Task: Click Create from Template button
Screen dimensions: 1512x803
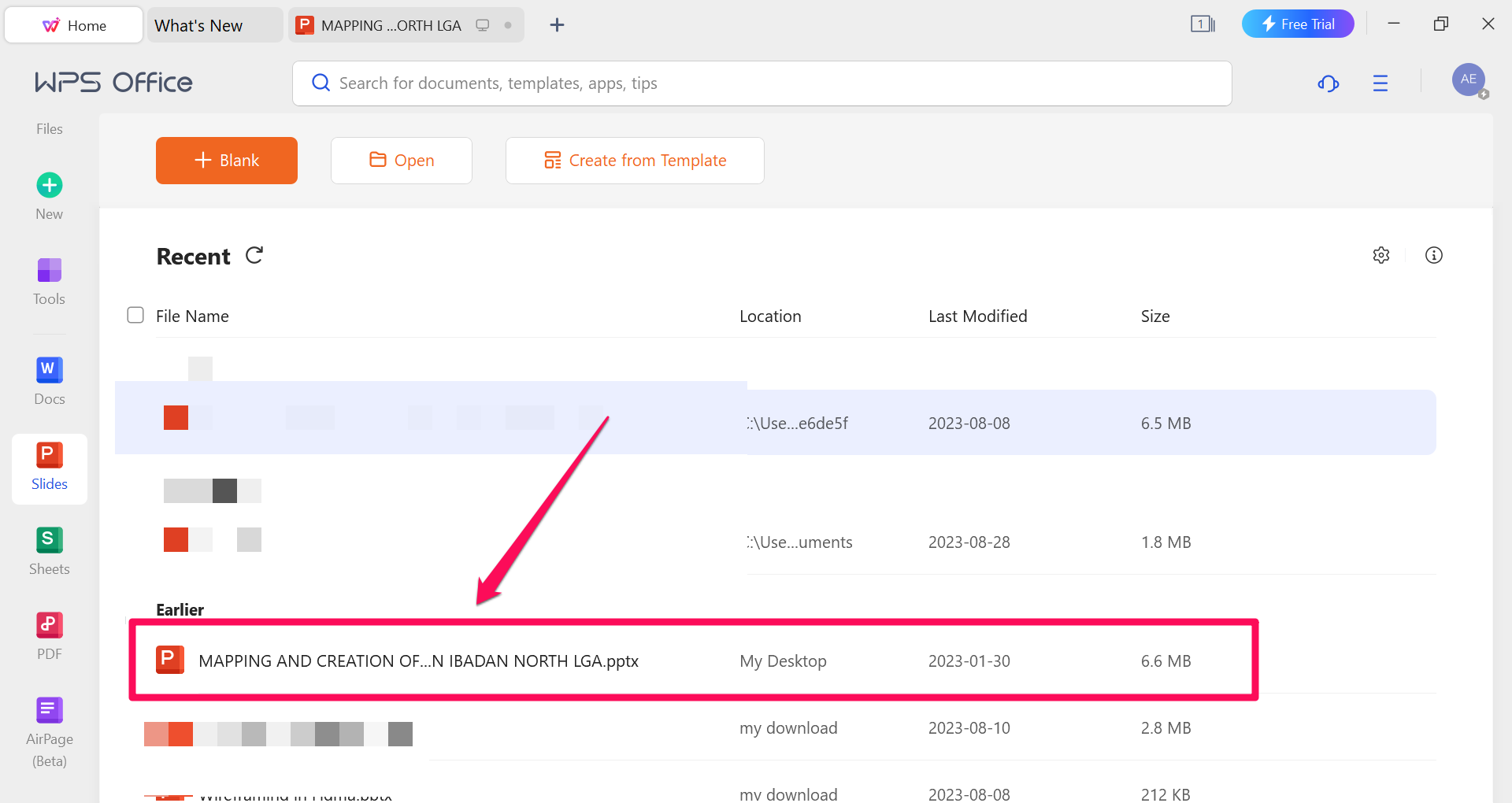Action: [x=635, y=161]
